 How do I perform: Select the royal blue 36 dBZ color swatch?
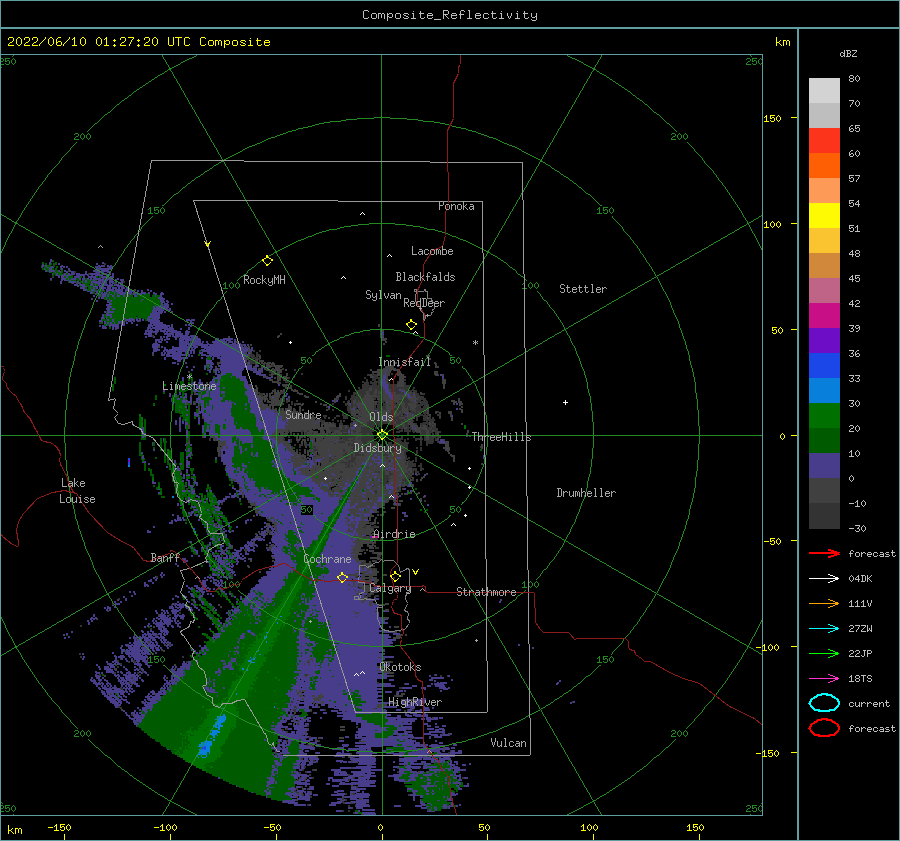[x=824, y=365]
